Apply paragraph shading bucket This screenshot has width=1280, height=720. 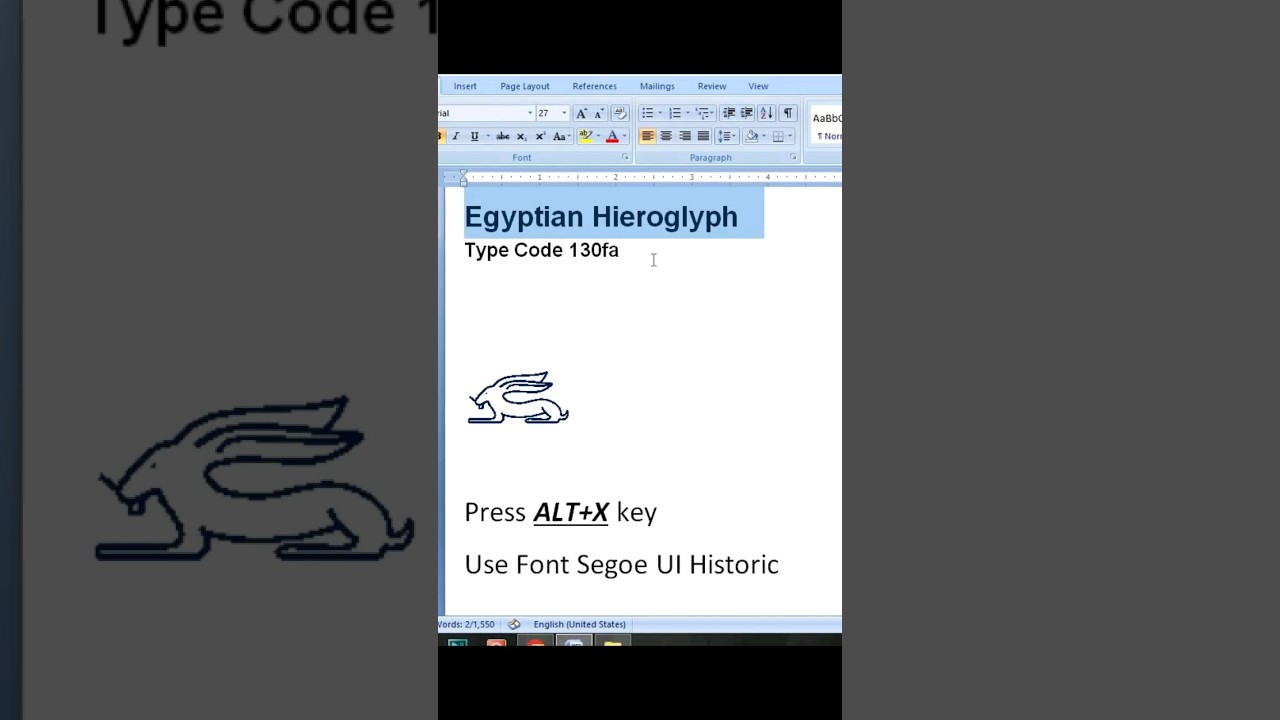point(752,136)
